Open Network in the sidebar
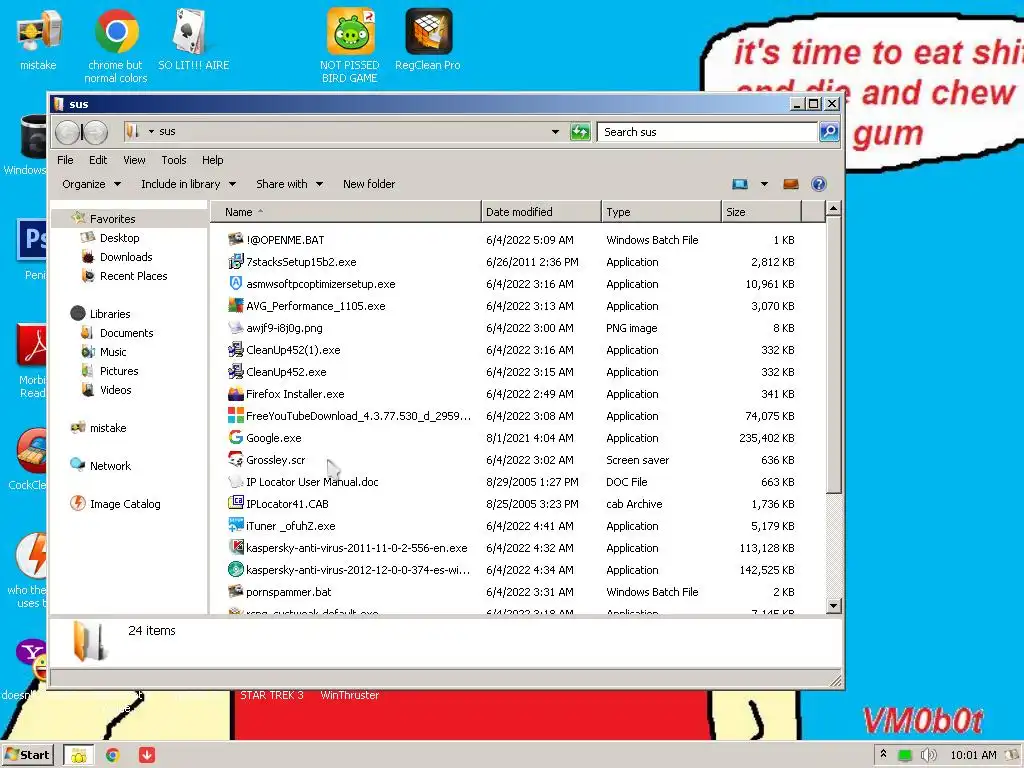This screenshot has height=768, width=1024. coord(110,466)
